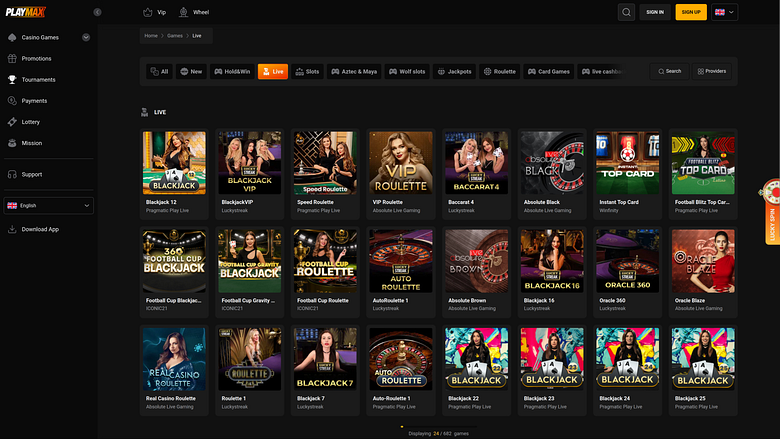
Task: Open the Baccarat 4 game thumbnail
Action: click(x=477, y=163)
